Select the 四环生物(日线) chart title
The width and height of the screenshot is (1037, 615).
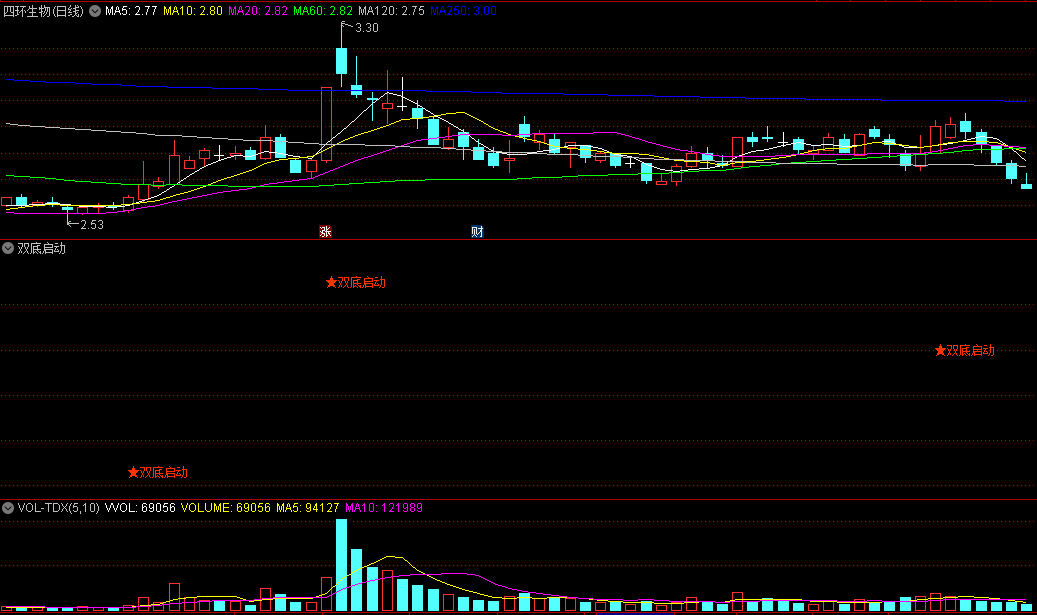click(44, 11)
